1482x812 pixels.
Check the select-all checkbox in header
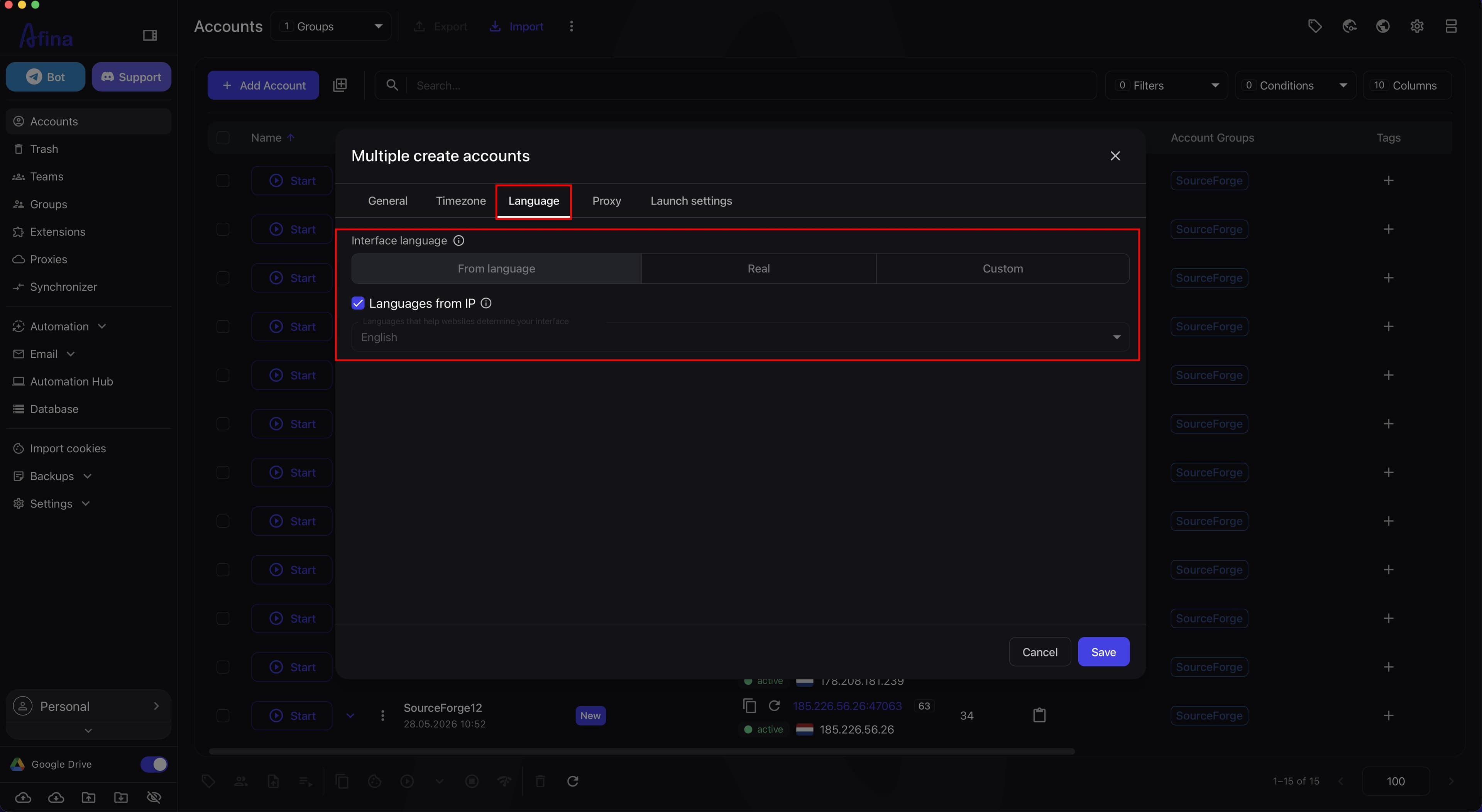click(223, 137)
